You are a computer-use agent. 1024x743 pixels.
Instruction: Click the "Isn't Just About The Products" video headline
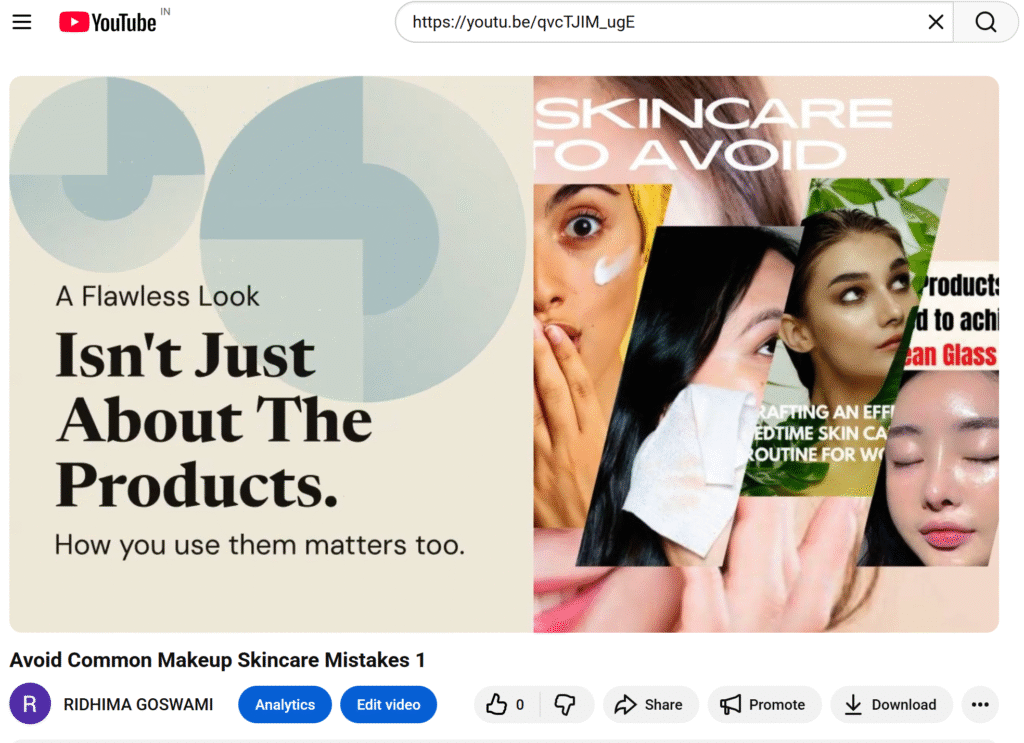coord(213,420)
